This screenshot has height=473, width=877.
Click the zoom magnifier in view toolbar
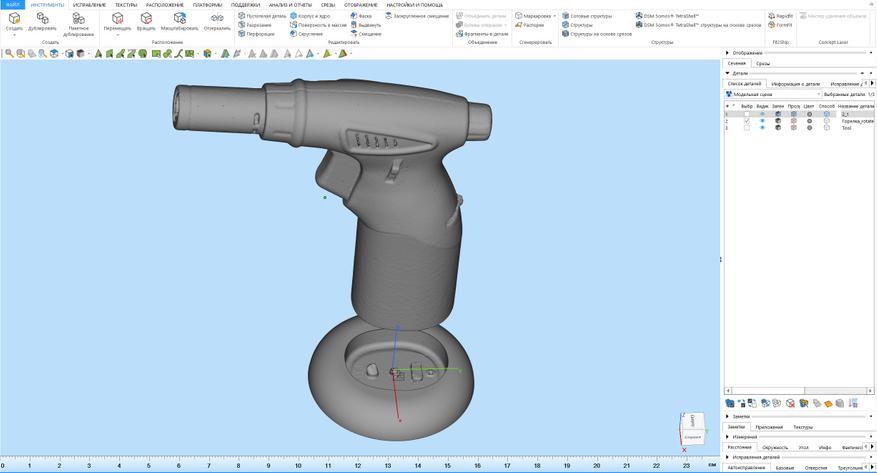coord(9,53)
